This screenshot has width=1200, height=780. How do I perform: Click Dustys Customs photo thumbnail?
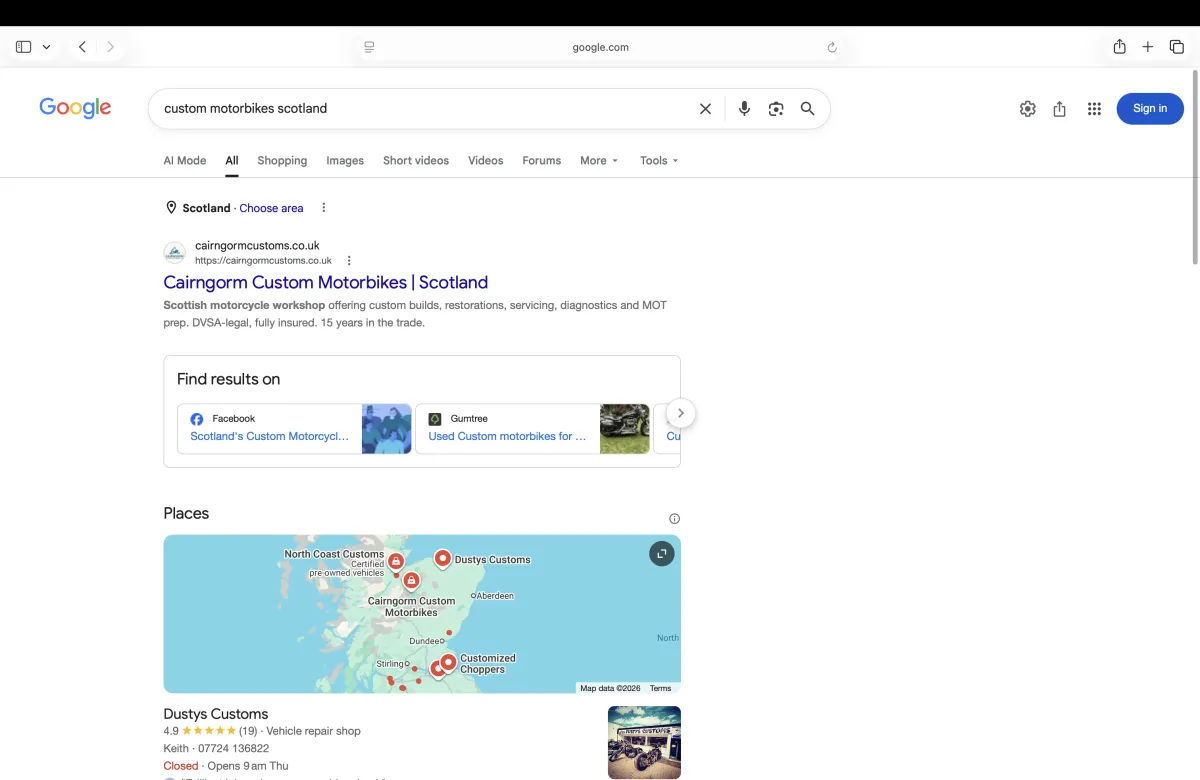click(644, 743)
